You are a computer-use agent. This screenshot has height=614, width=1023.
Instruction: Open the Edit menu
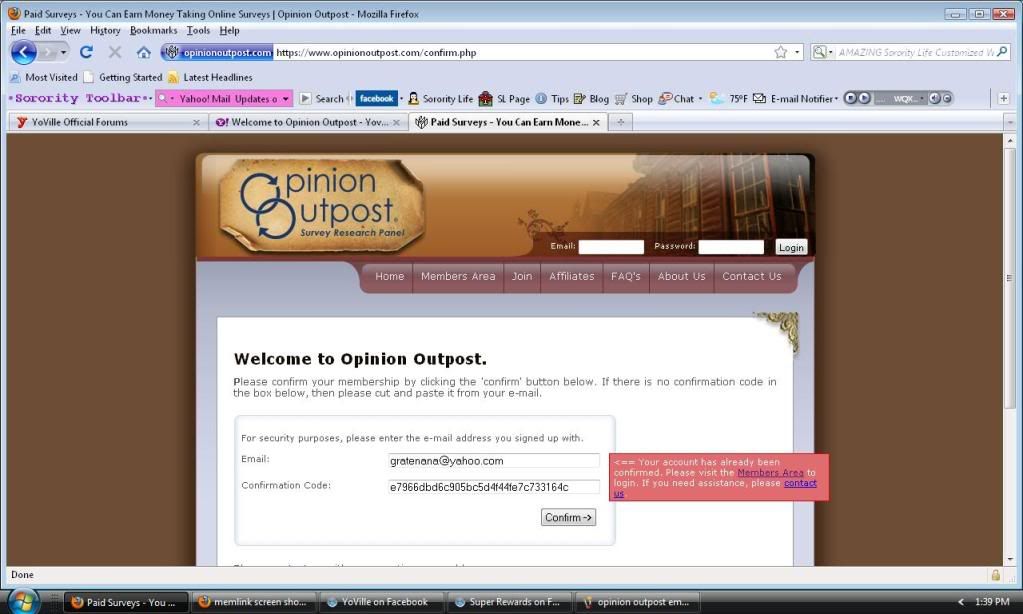tap(43, 30)
